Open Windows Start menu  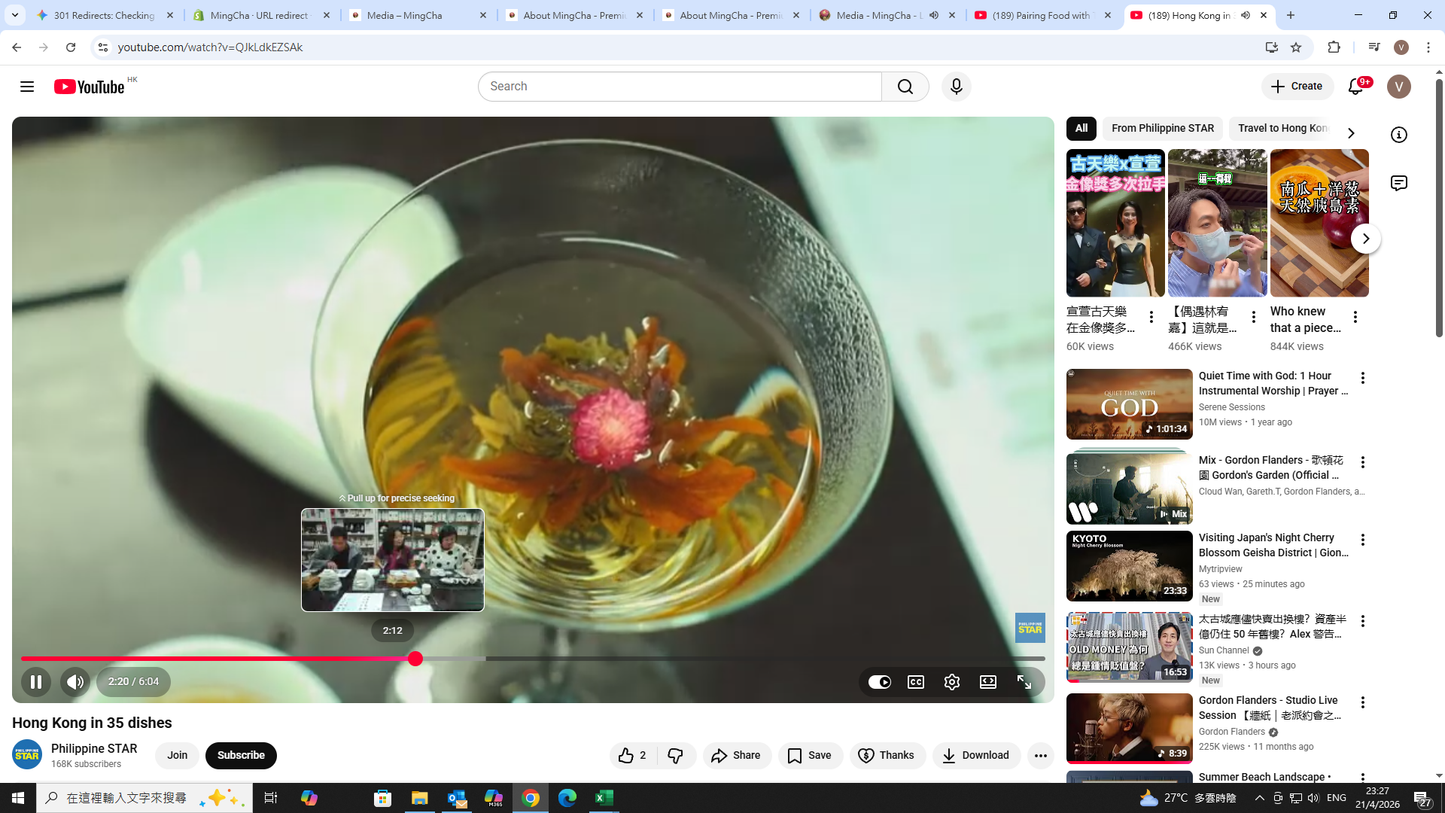point(17,798)
